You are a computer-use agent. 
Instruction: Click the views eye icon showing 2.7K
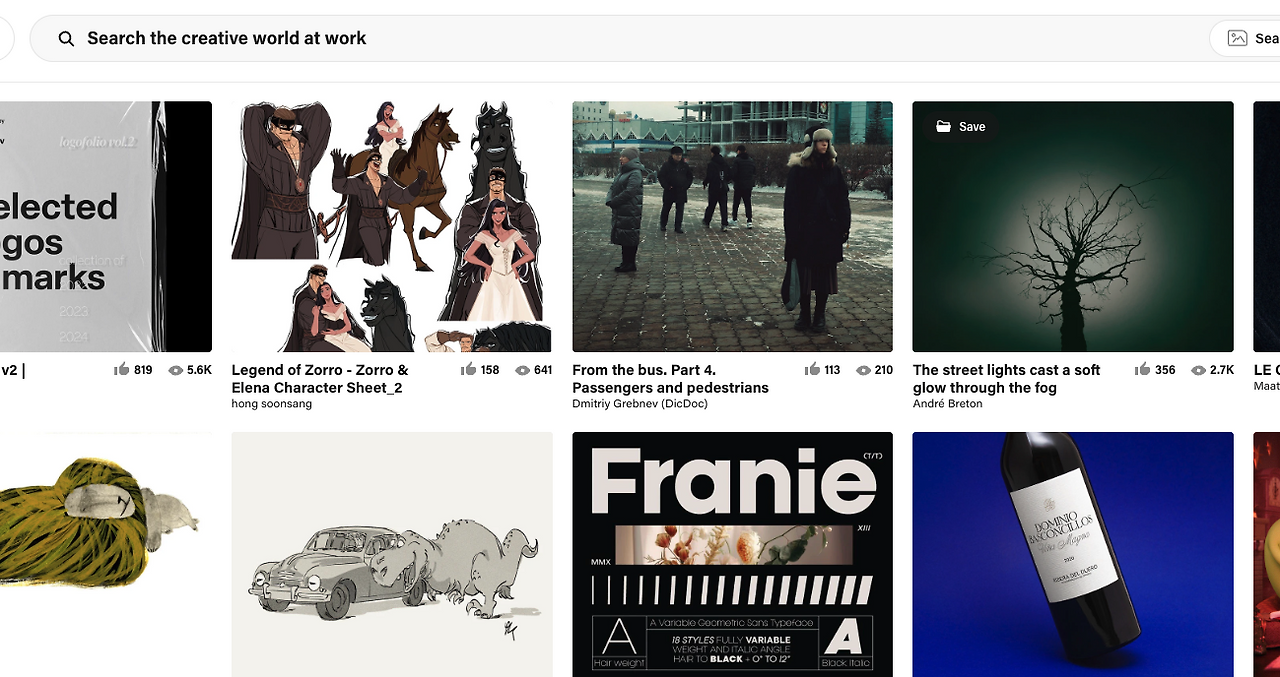1198,370
